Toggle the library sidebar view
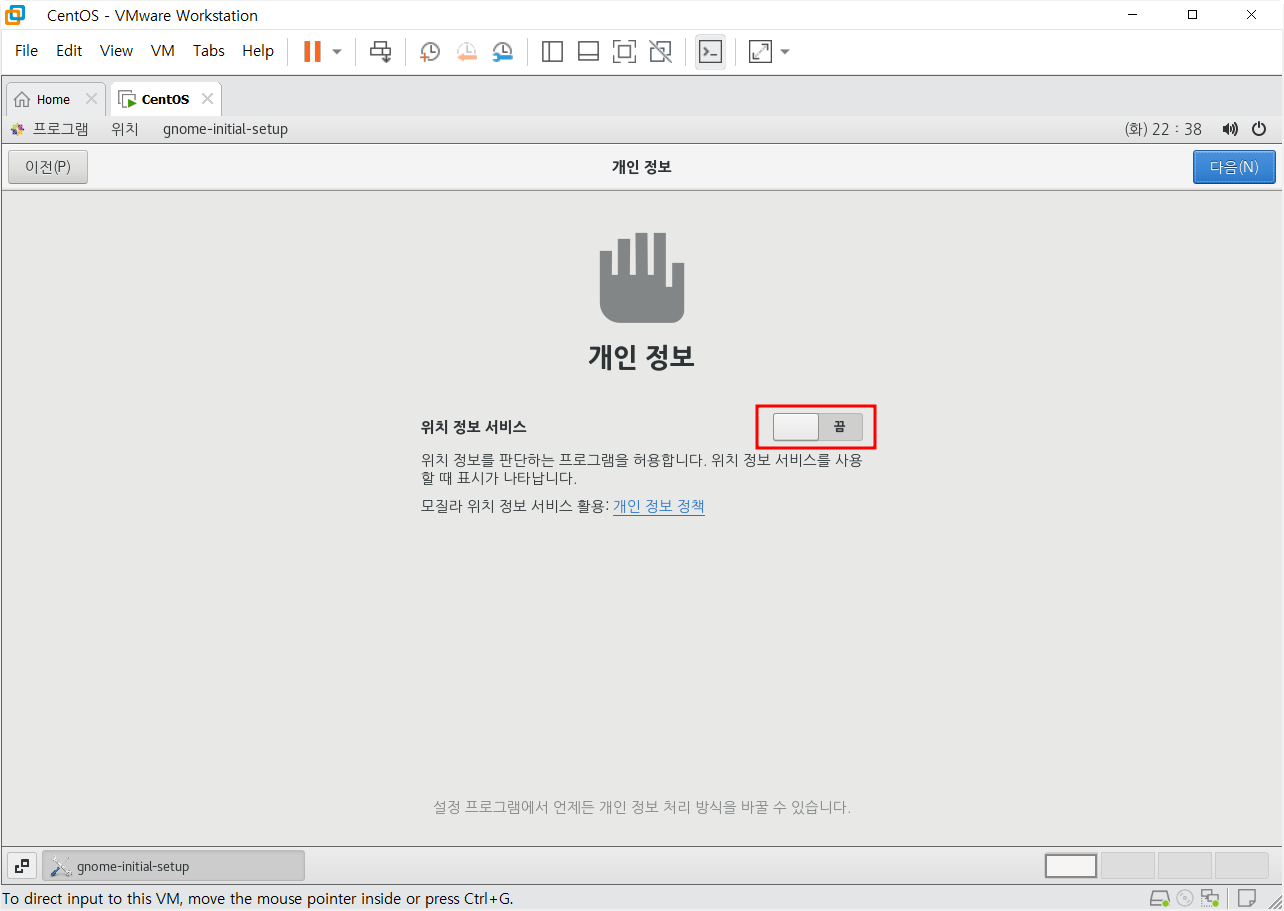This screenshot has height=911, width=1284. (552, 51)
